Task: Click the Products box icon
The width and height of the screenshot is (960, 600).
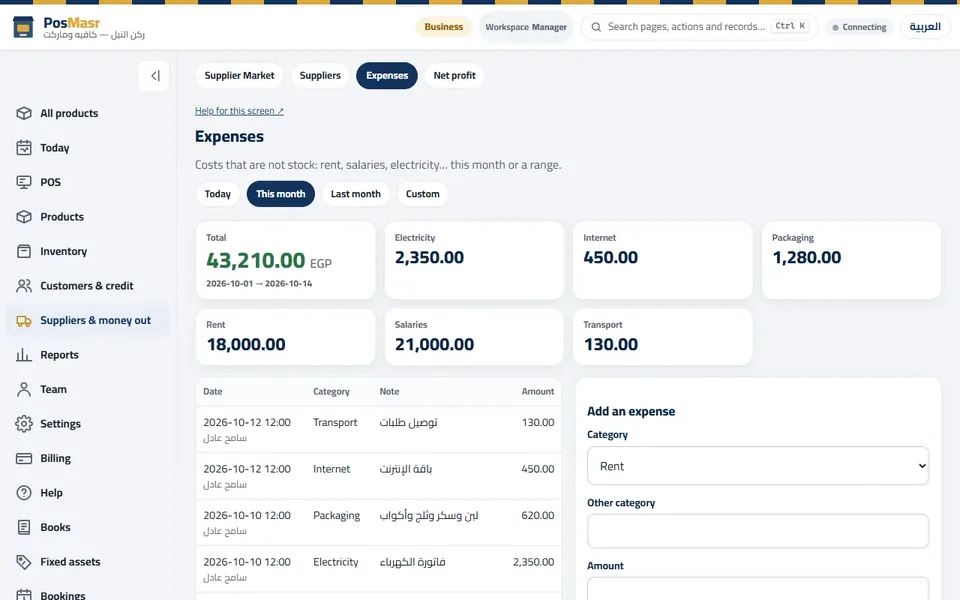Action: coord(24,217)
